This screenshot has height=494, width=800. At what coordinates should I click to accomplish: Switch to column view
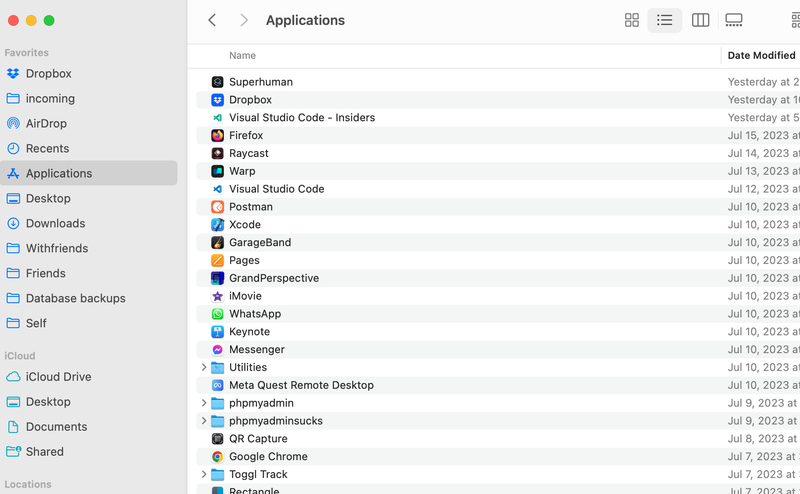tap(700, 20)
